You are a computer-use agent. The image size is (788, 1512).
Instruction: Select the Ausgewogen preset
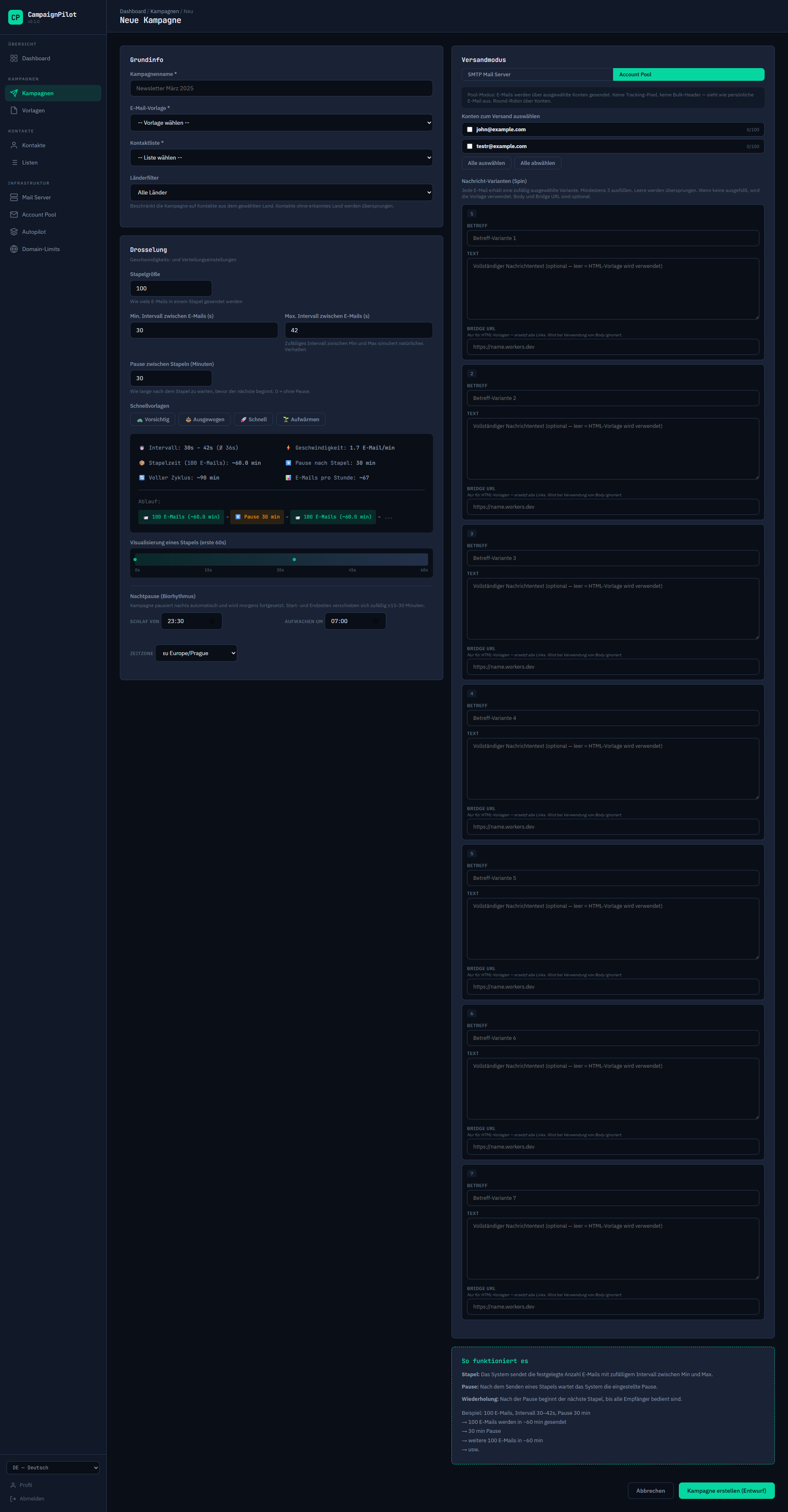[x=204, y=419]
